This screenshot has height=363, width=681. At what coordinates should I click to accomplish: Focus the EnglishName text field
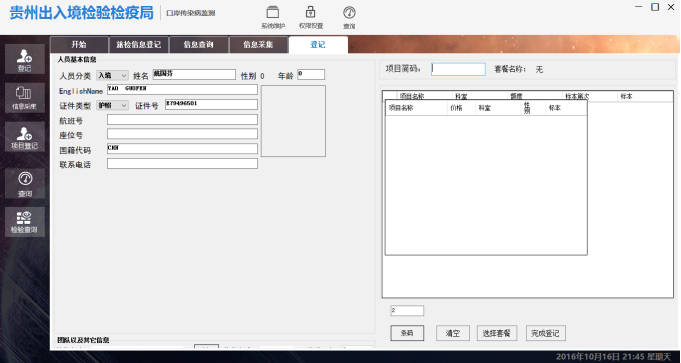point(182,89)
